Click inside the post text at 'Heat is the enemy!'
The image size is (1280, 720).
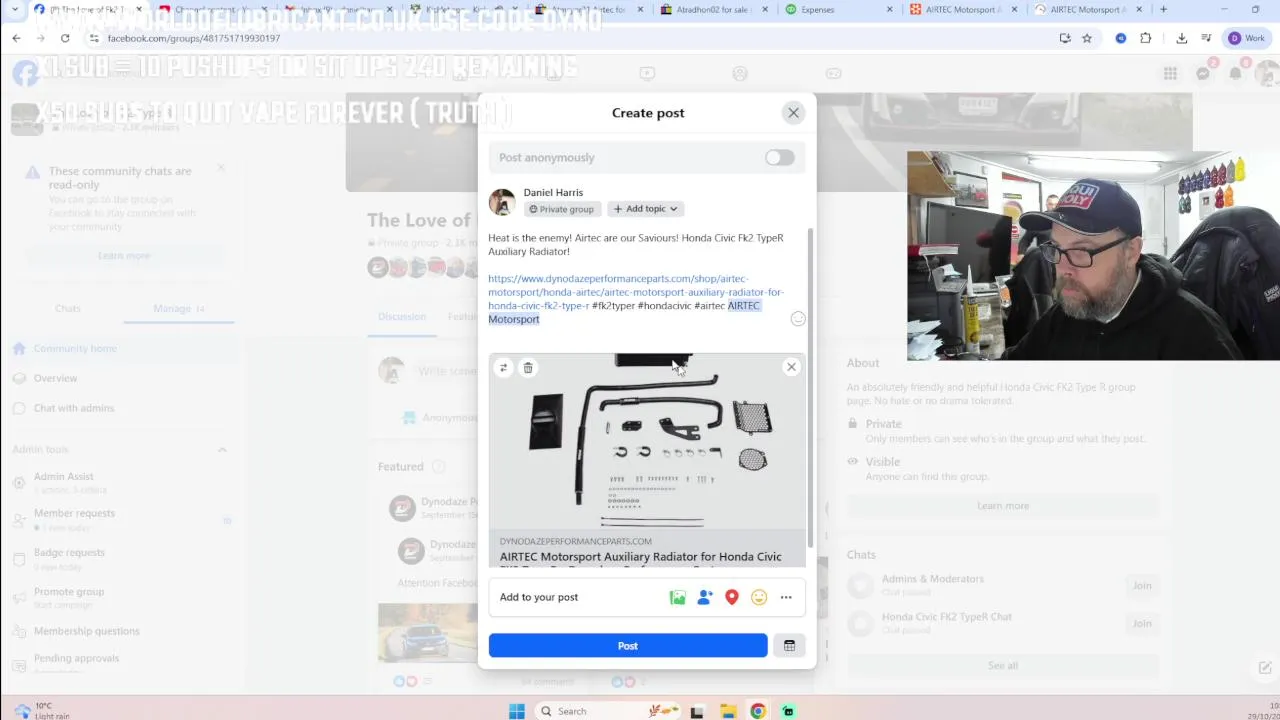click(529, 238)
